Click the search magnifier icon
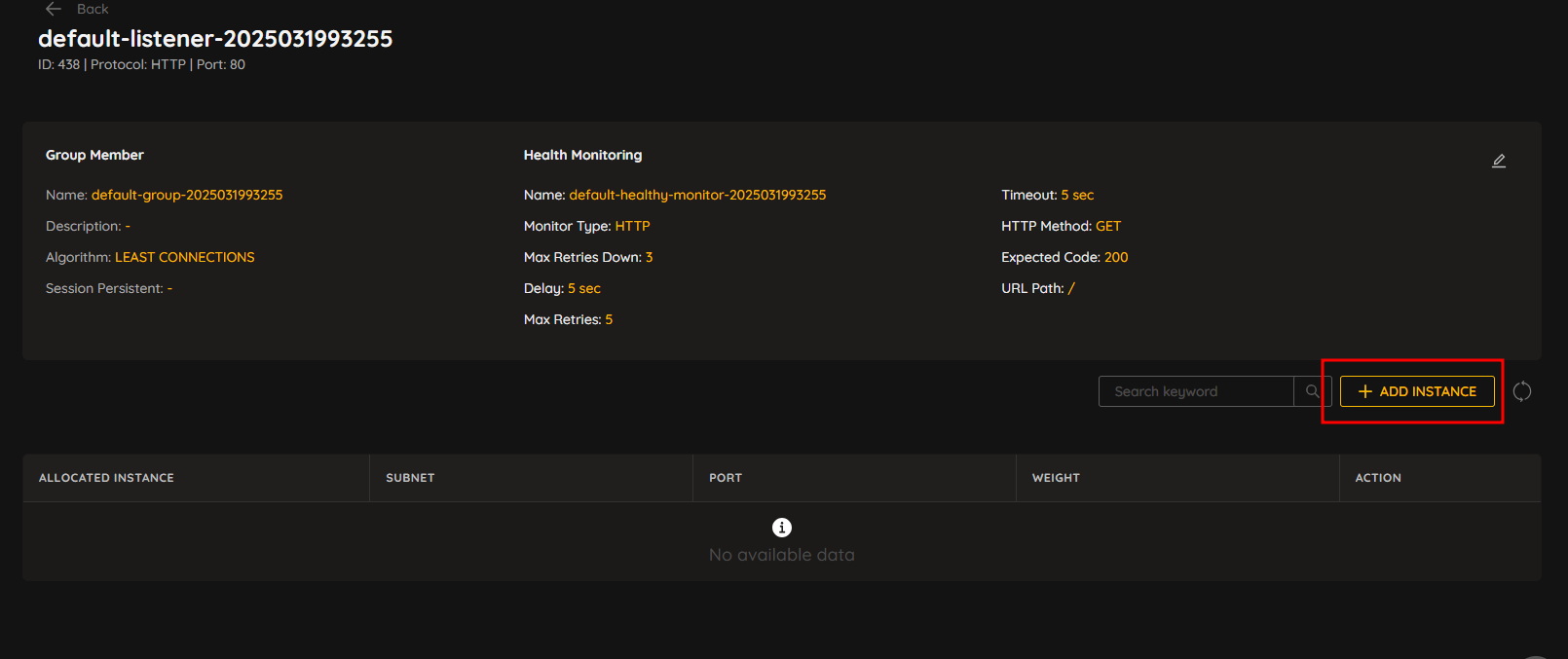The width and height of the screenshot is (1568, 659). click(x=1312, y=391)
